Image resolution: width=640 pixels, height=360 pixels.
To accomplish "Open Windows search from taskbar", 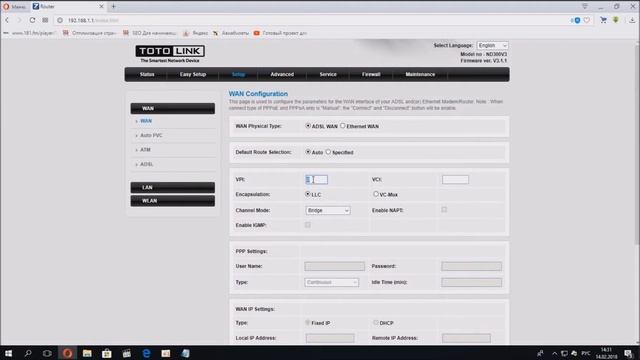I will (x=28, y=353).
